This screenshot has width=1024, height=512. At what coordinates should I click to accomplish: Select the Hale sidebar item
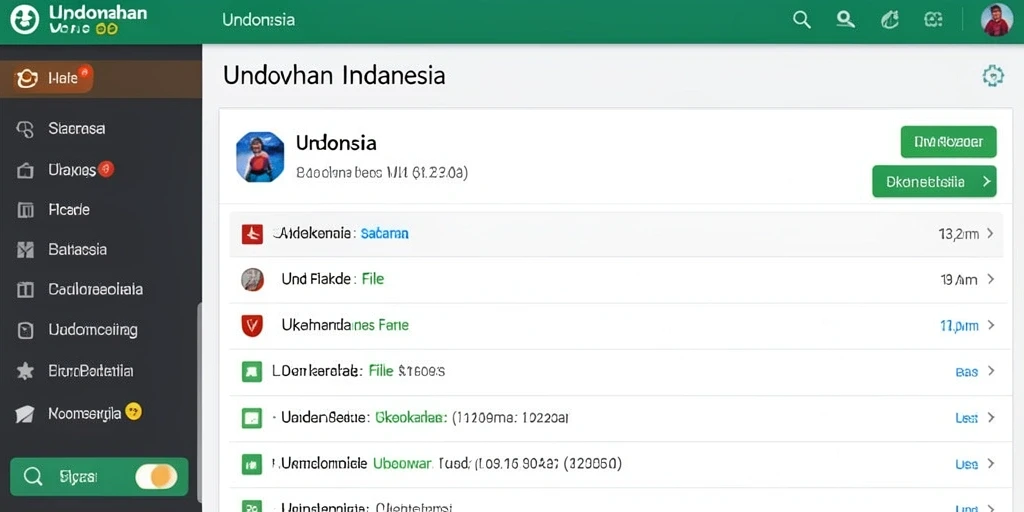pyautogui.click(x=101, y=79)
